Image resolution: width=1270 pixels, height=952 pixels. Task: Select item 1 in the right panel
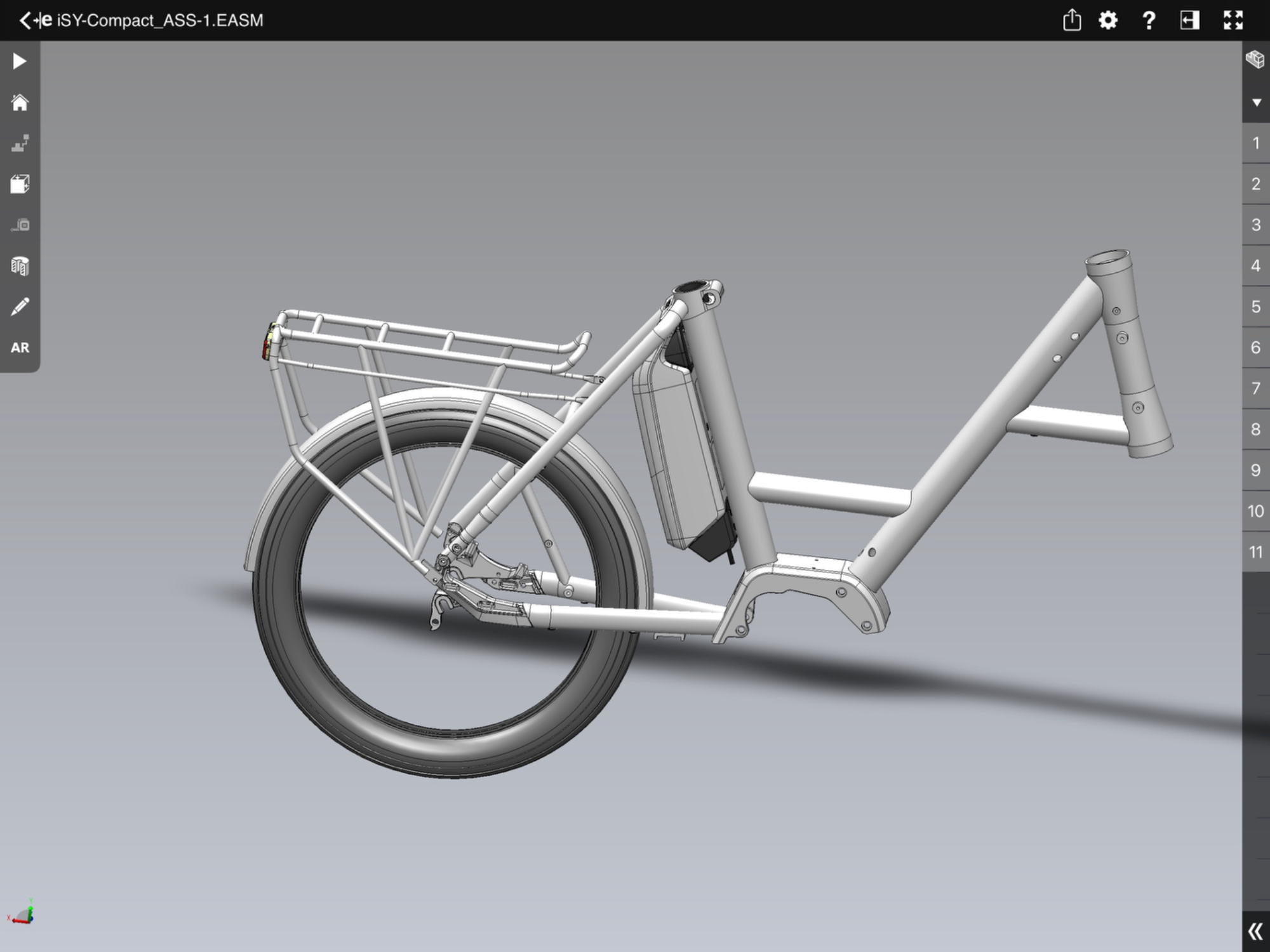1255,143
